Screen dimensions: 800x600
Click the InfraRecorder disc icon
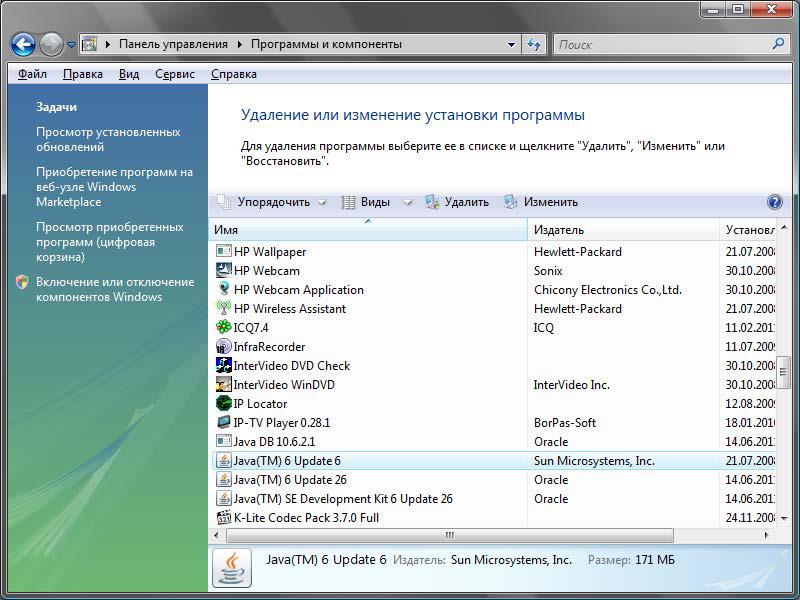(224, 346)
